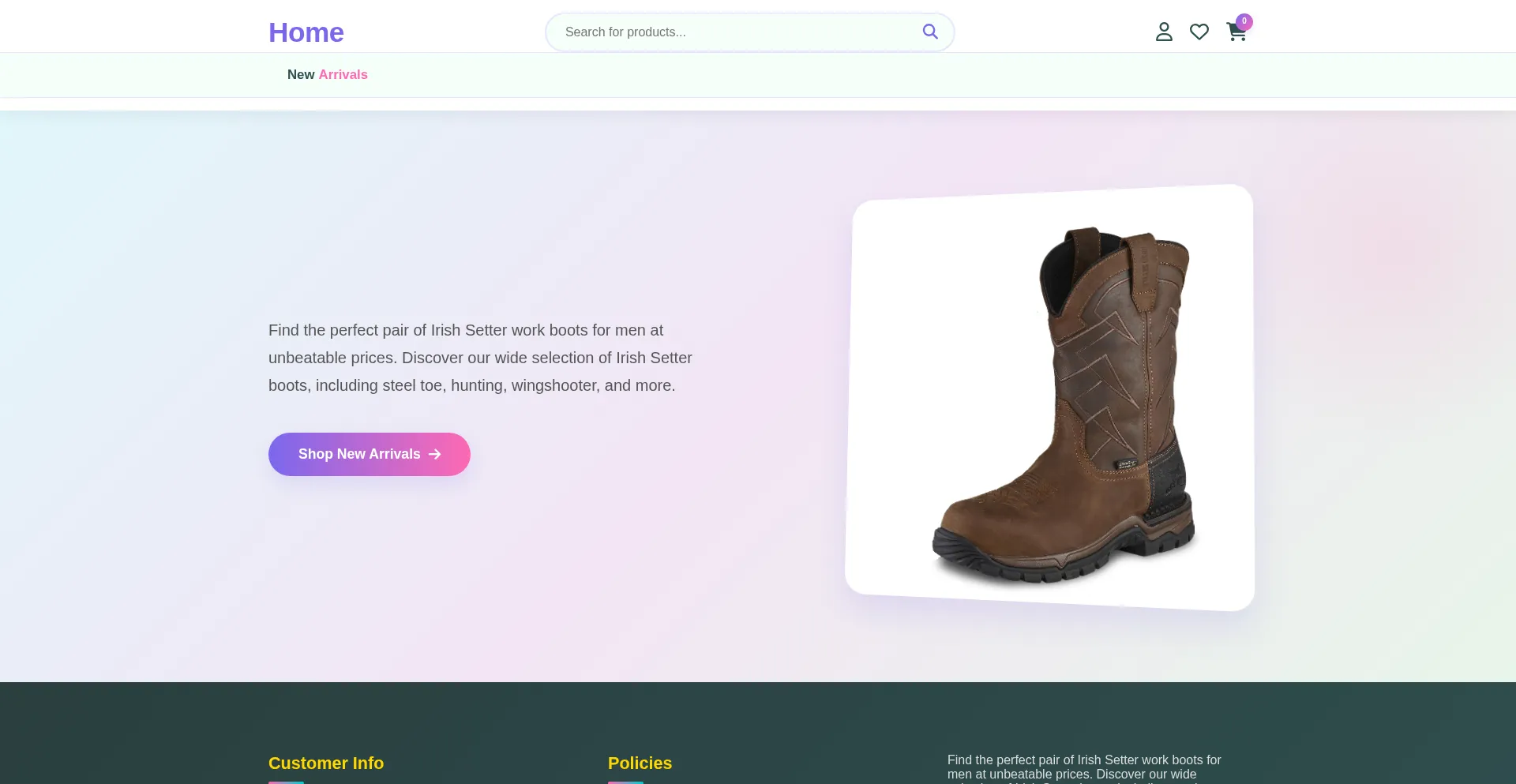Open the shopping cart icon
This screenshot has width=1516, height=784.
1236,32
